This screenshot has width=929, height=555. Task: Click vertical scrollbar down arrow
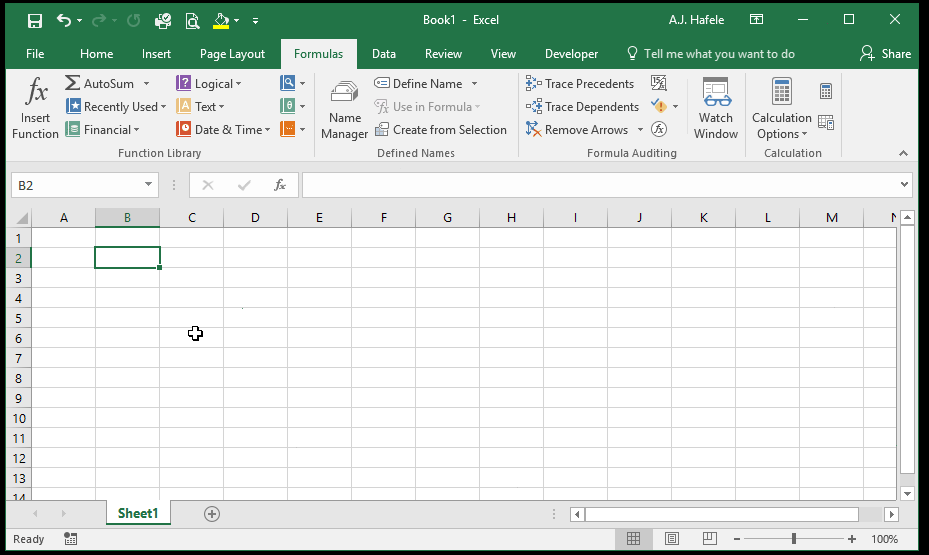[x=907, y=493]
